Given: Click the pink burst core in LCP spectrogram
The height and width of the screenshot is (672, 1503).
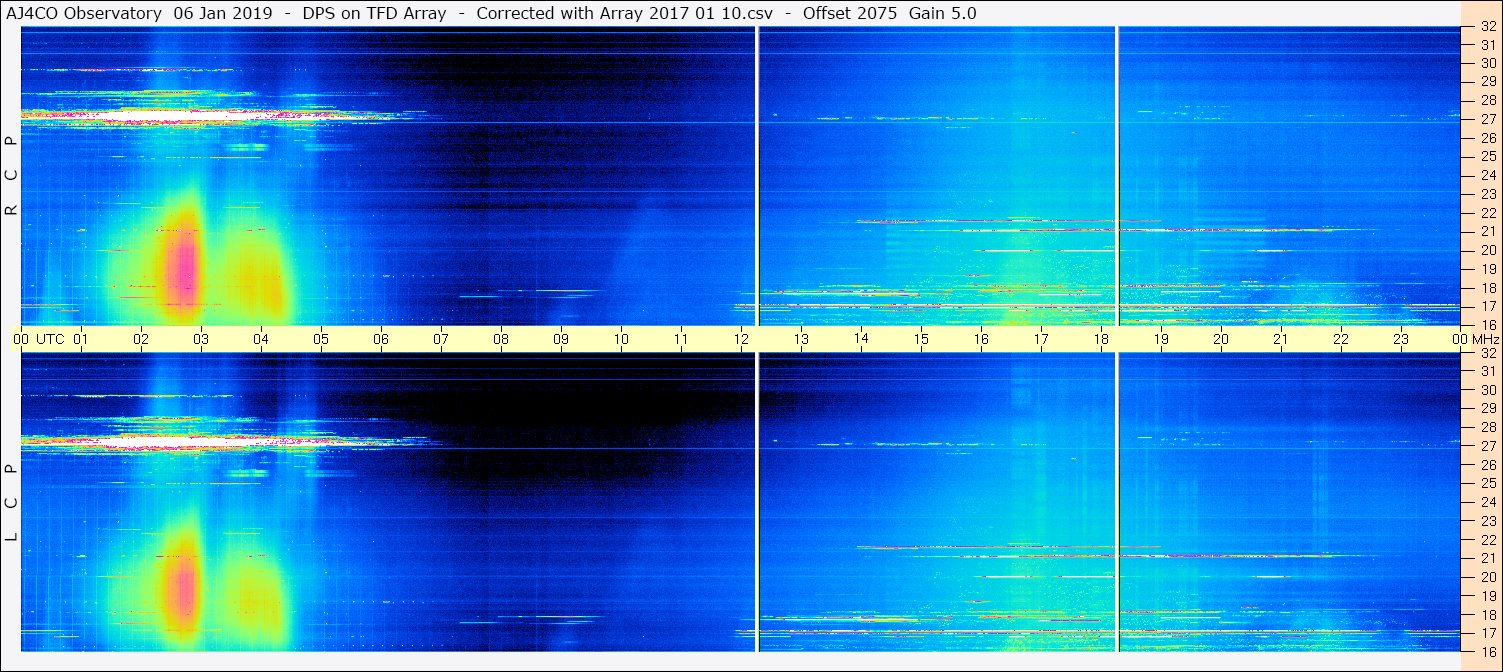Looking at the screenshot, I should point(183,592).
